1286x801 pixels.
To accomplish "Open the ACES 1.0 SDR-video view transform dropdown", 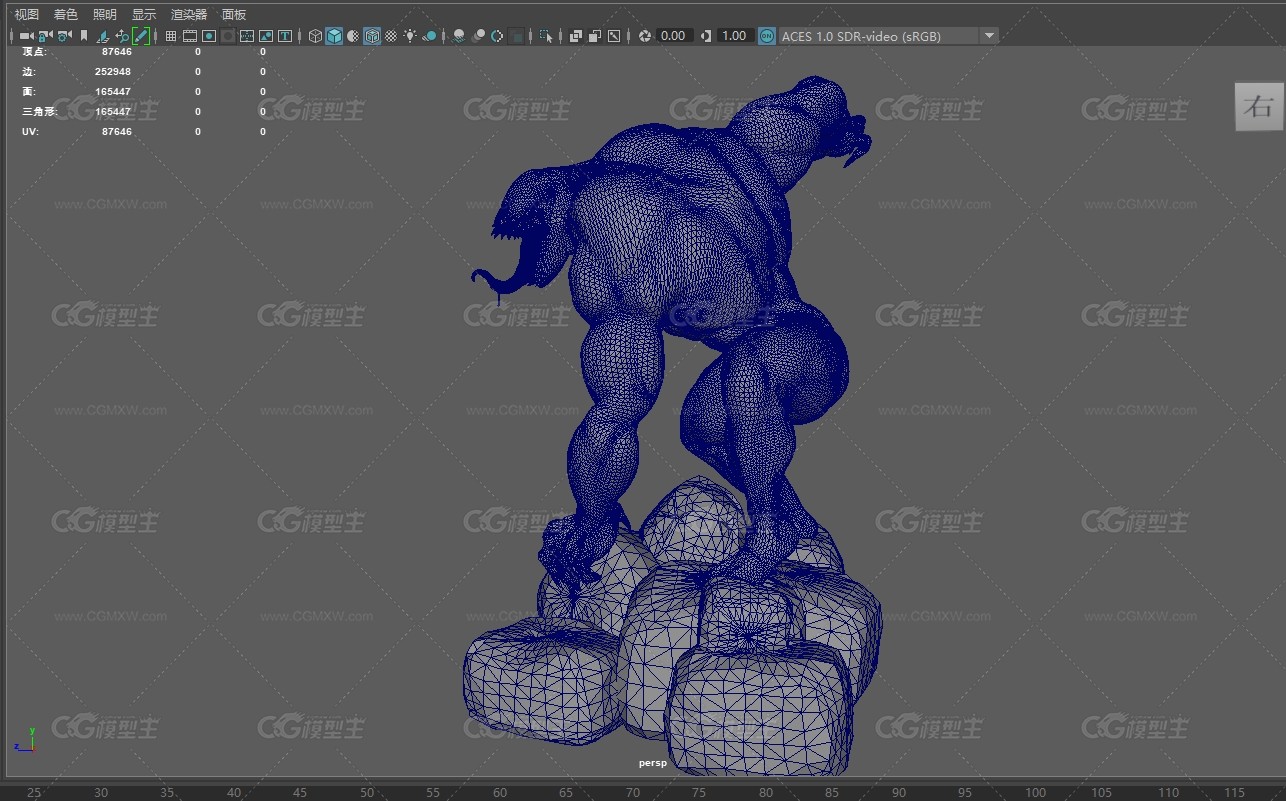I will [888, 36].
